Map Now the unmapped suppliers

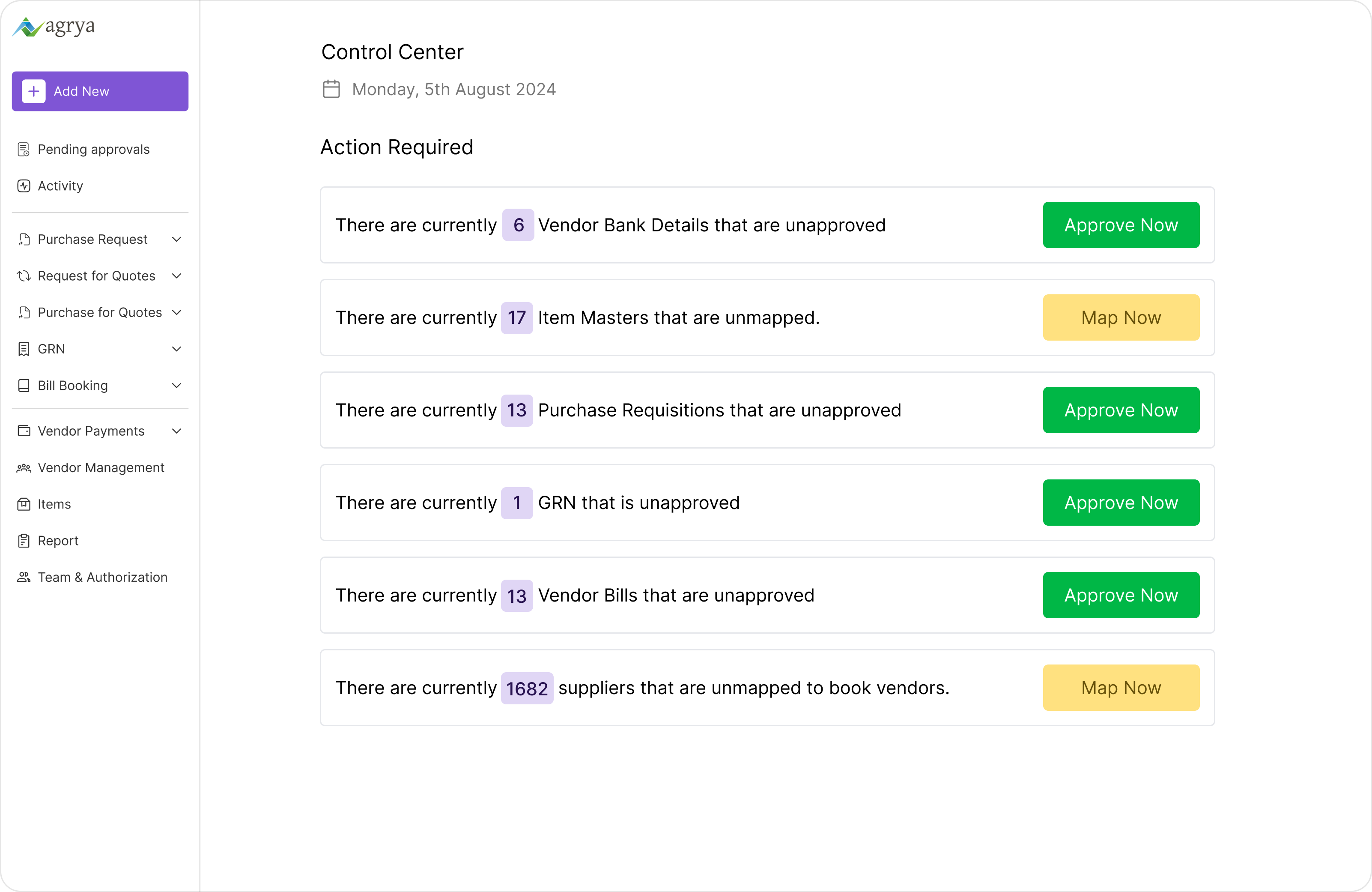pyautogui.click(x=1121, y=687)
